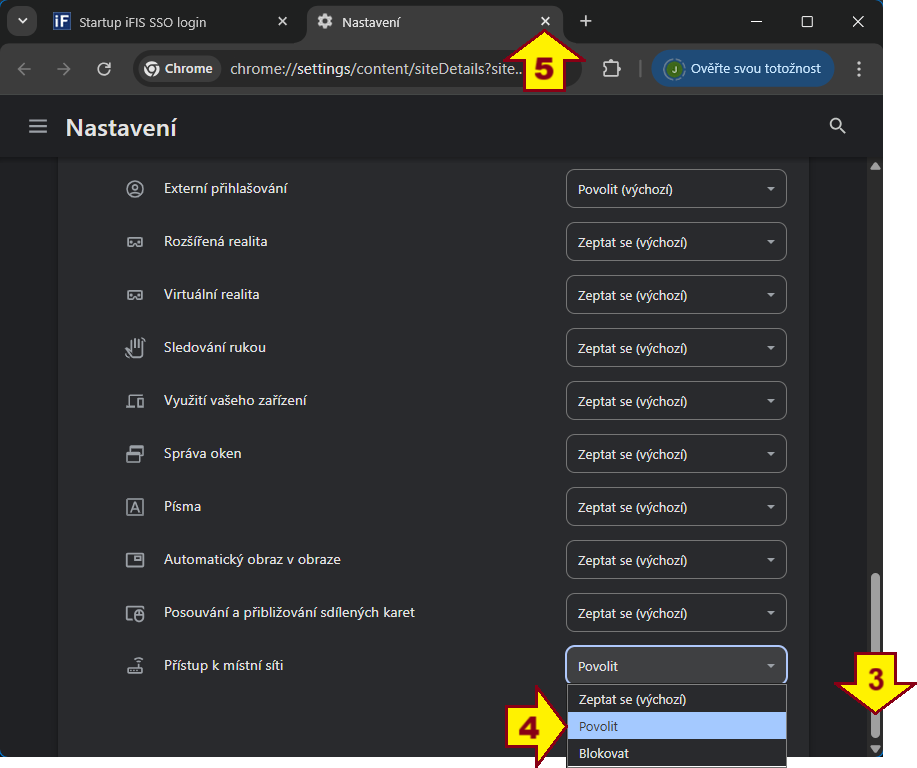Screen dimensions: 917x768
Task: Open the tab search chevron button
Action: point(22,21)
